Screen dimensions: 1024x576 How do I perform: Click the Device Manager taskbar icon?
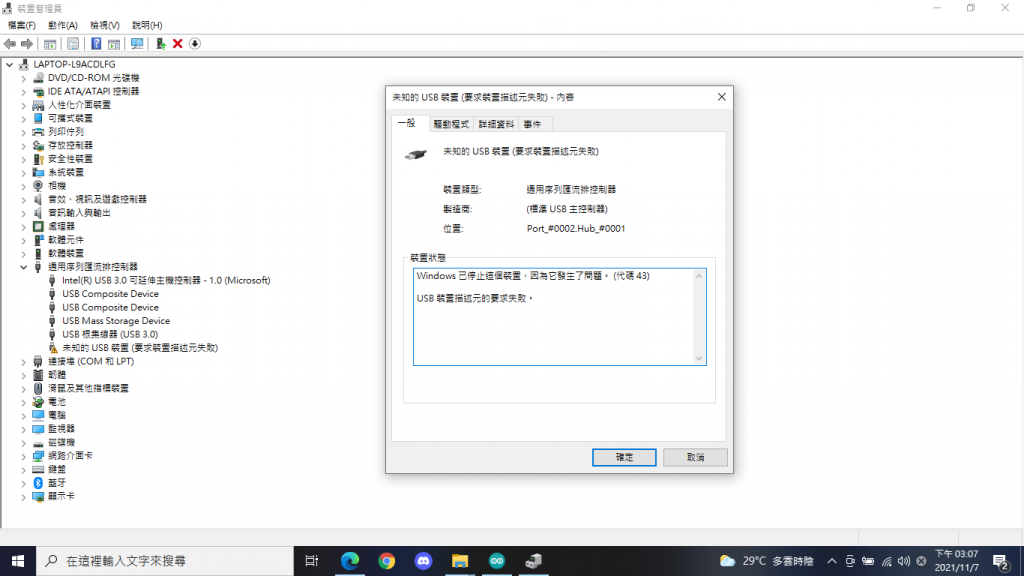coord(534,561)
